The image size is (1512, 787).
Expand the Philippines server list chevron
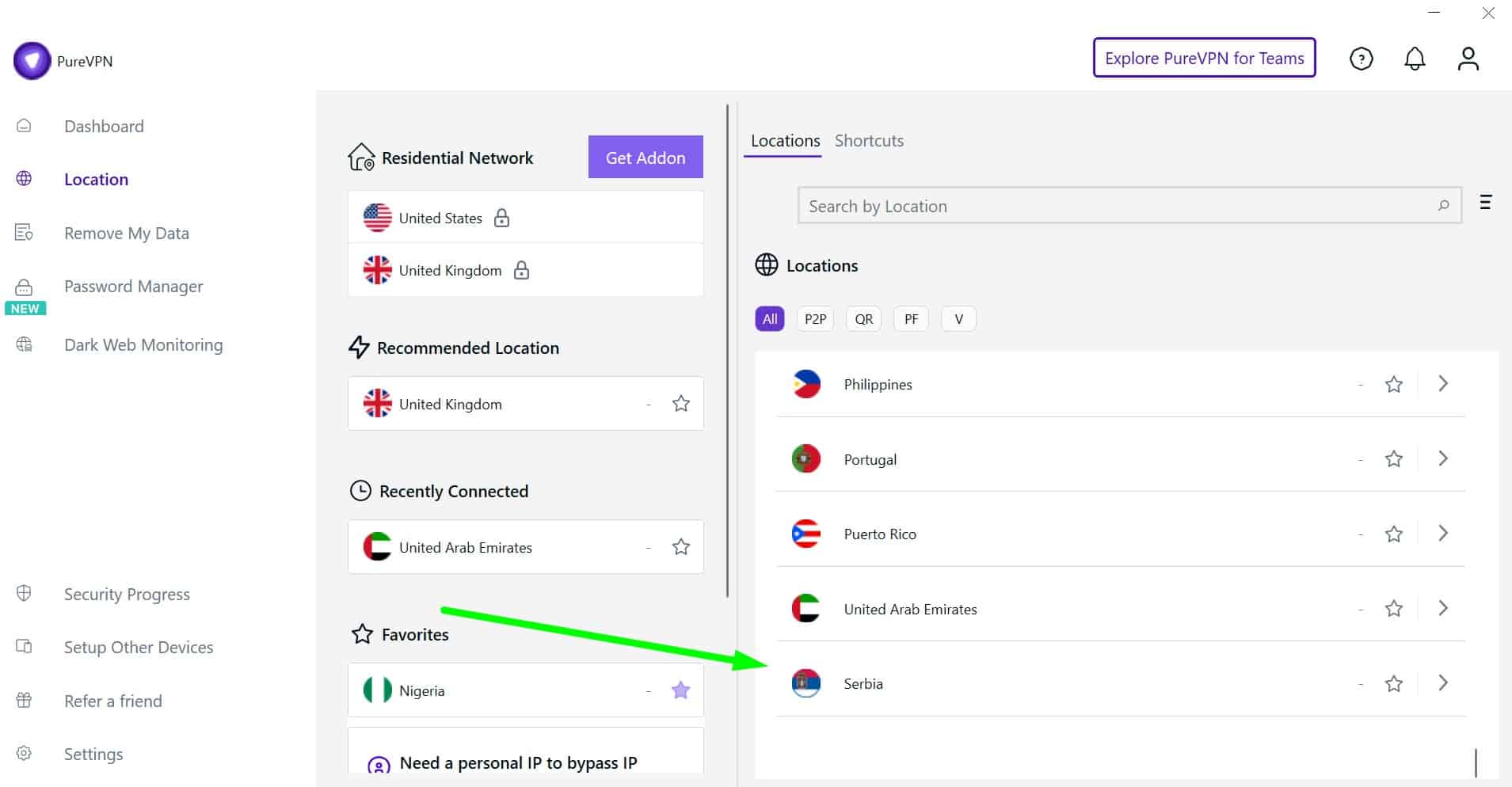[x=1443, y=384]
